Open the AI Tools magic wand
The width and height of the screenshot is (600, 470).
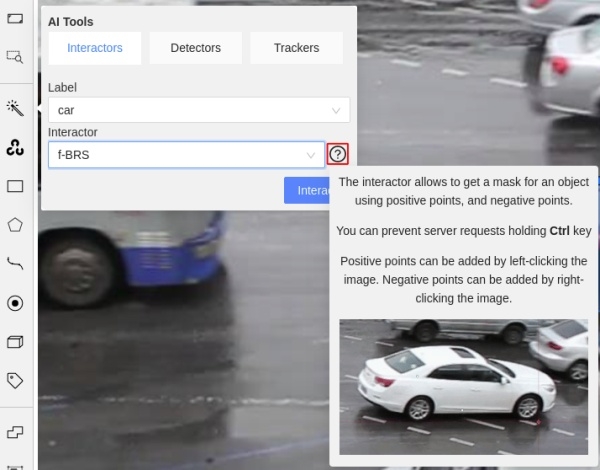coord(15,108)
